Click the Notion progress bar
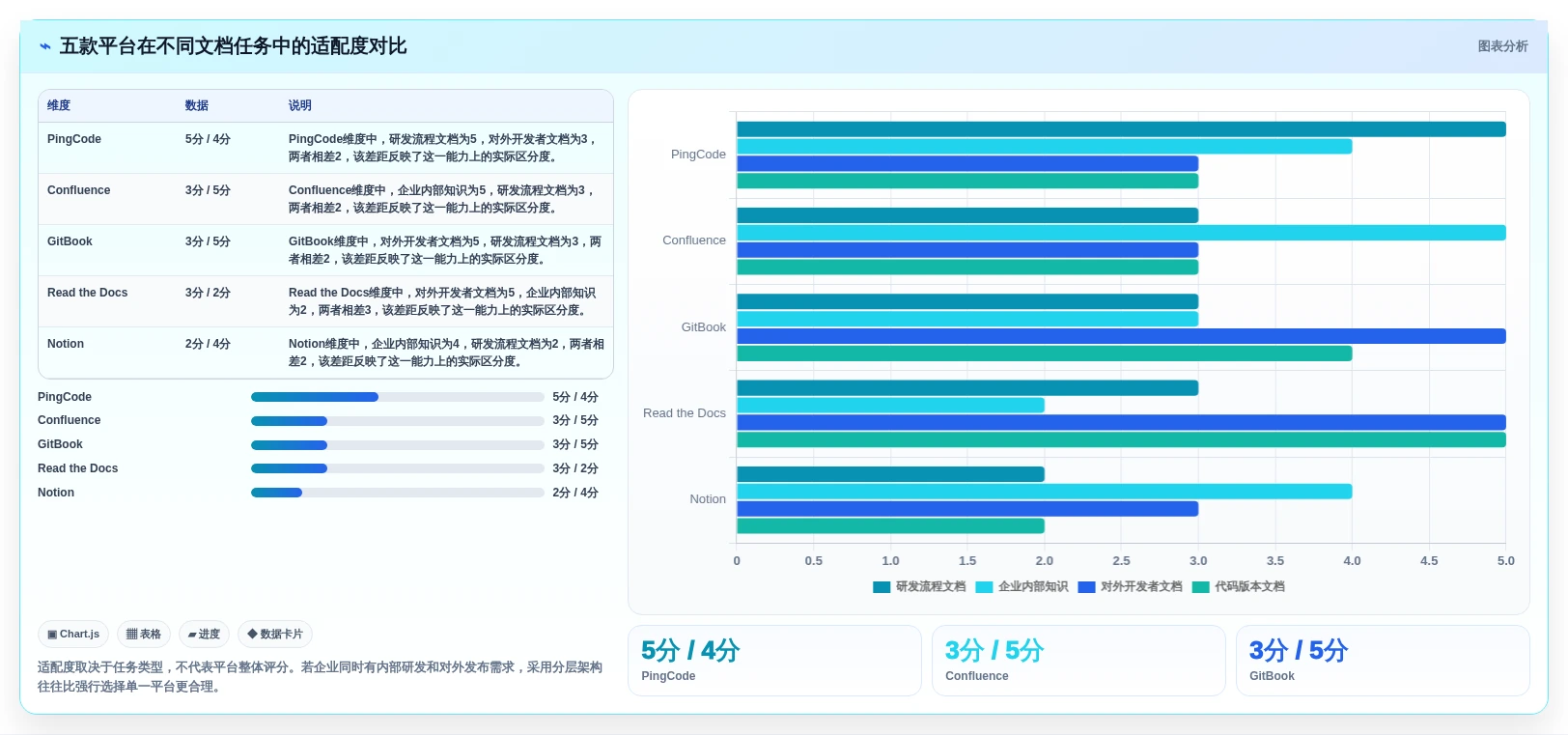This screenshot has width=1568, height=735. 398,493
